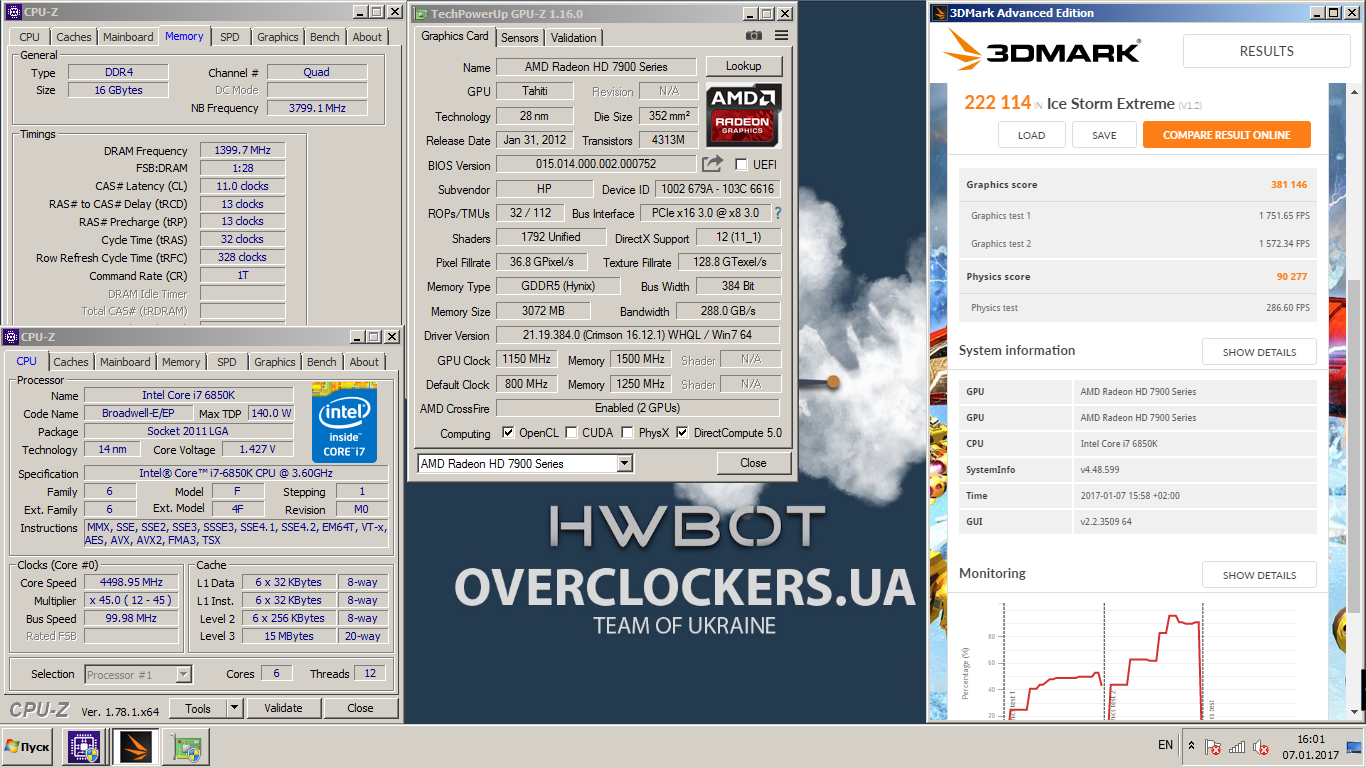Viewport: 1366px width, 768px height.
Task: Click the GPU-Z title bar app icon
Action: 421,14
